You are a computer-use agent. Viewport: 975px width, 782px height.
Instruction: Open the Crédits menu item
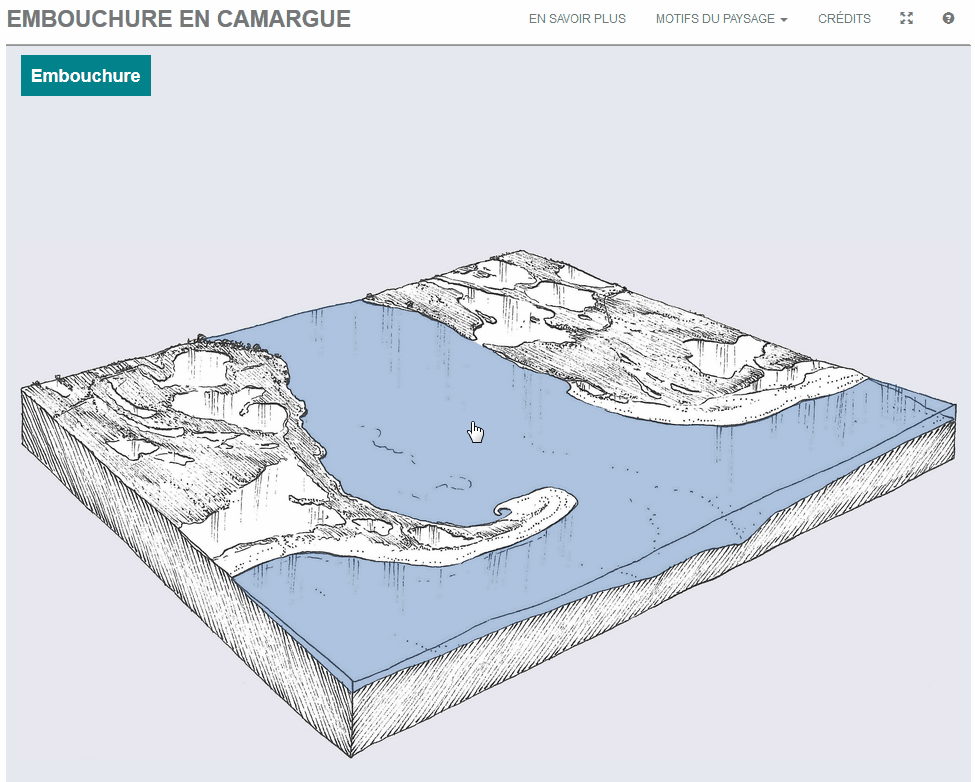click(x=844, y=19)
